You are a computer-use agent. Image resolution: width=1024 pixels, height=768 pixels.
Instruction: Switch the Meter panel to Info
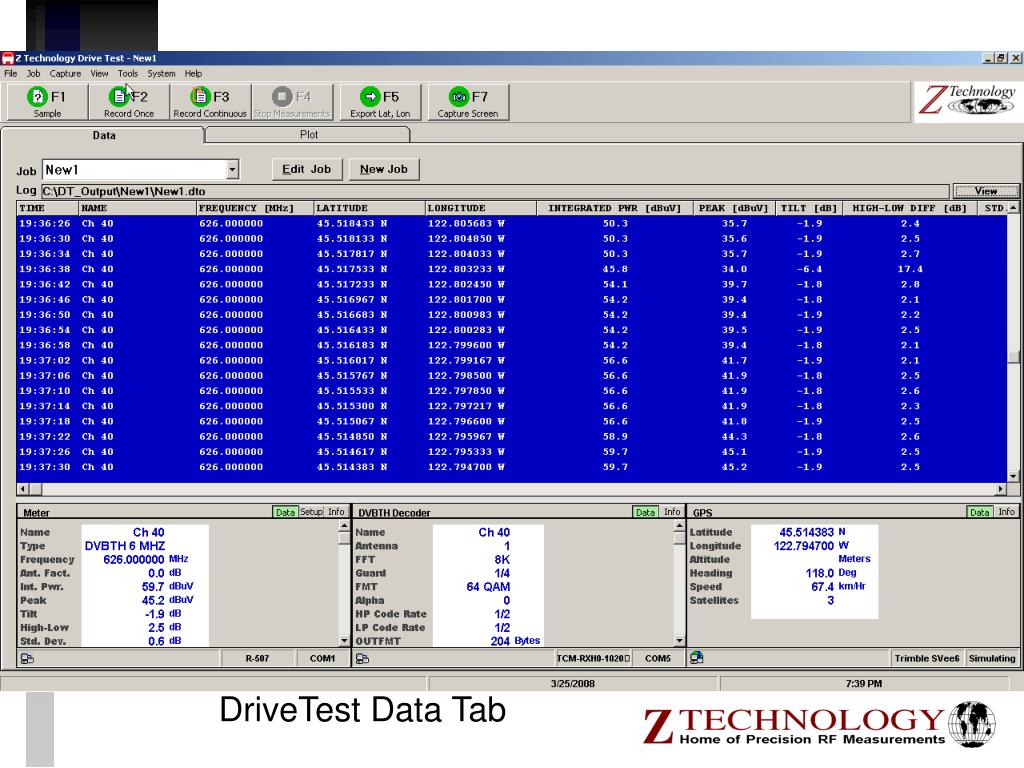pos(336,512)
